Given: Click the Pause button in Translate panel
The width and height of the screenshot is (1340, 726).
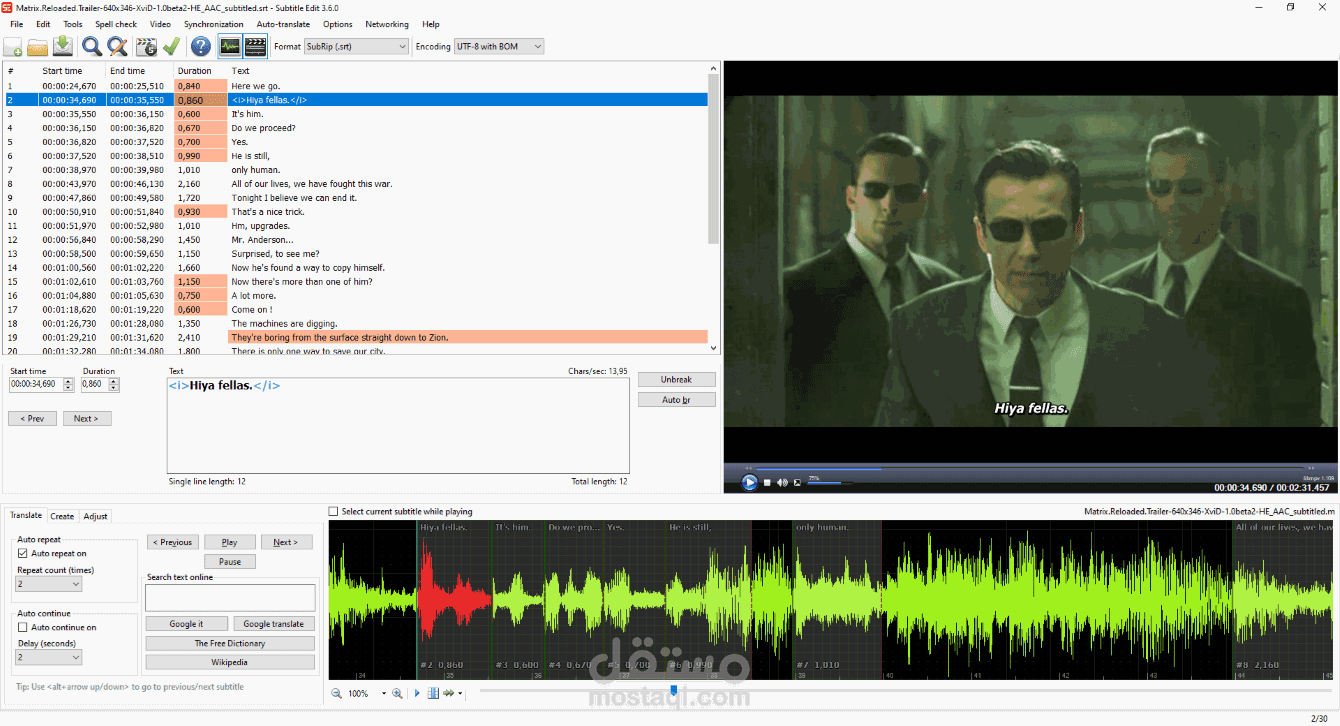Looking at the screenshot, I should [230, 562].
